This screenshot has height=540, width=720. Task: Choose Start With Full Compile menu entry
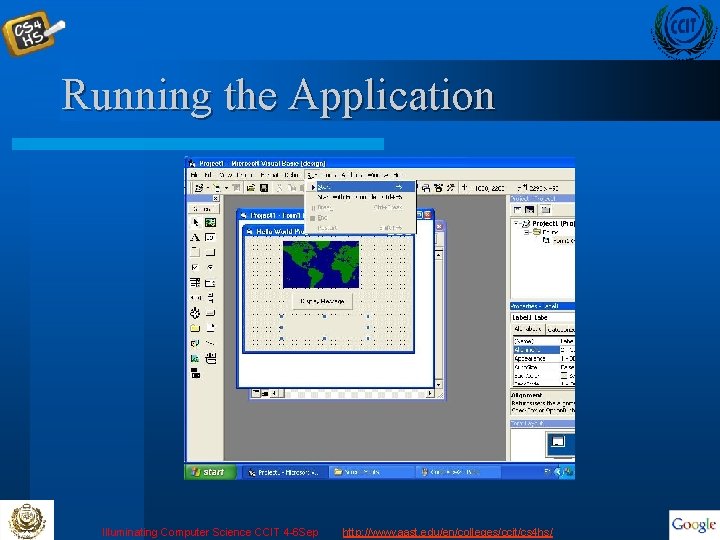(x=360, y=197)
